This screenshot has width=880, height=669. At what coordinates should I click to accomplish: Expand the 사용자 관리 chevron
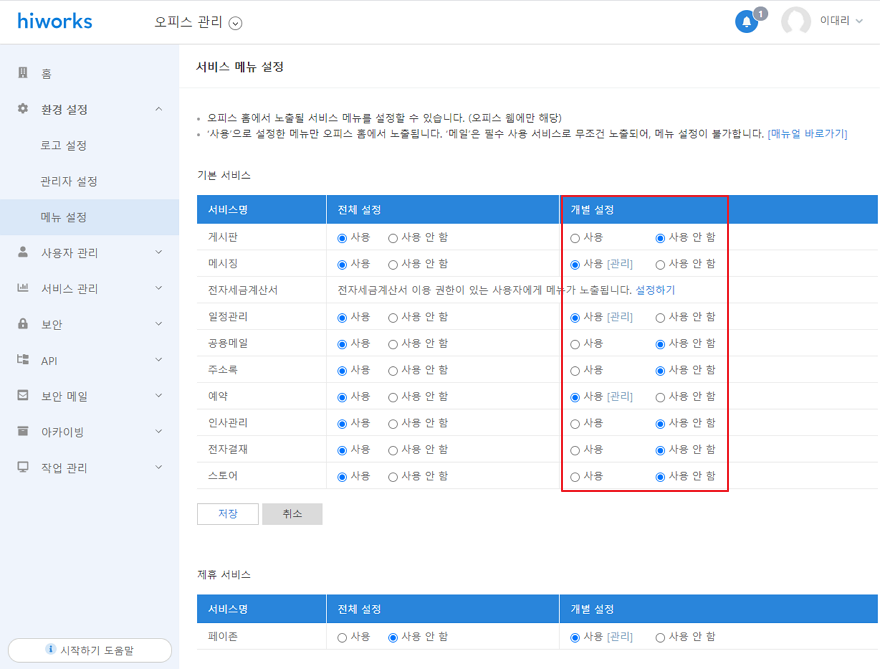pos(159,252)
